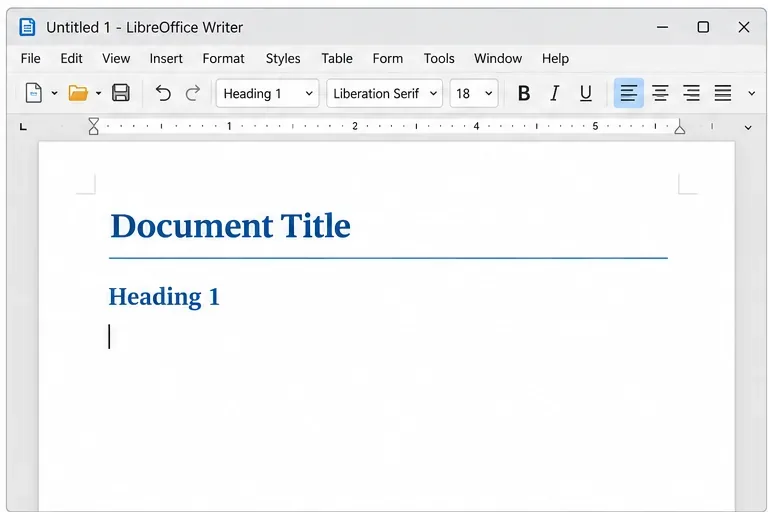Screen dimensions: 768x512
Task: Click the LibreOffice Writer document icon in title bar
Action: (27, 27)
